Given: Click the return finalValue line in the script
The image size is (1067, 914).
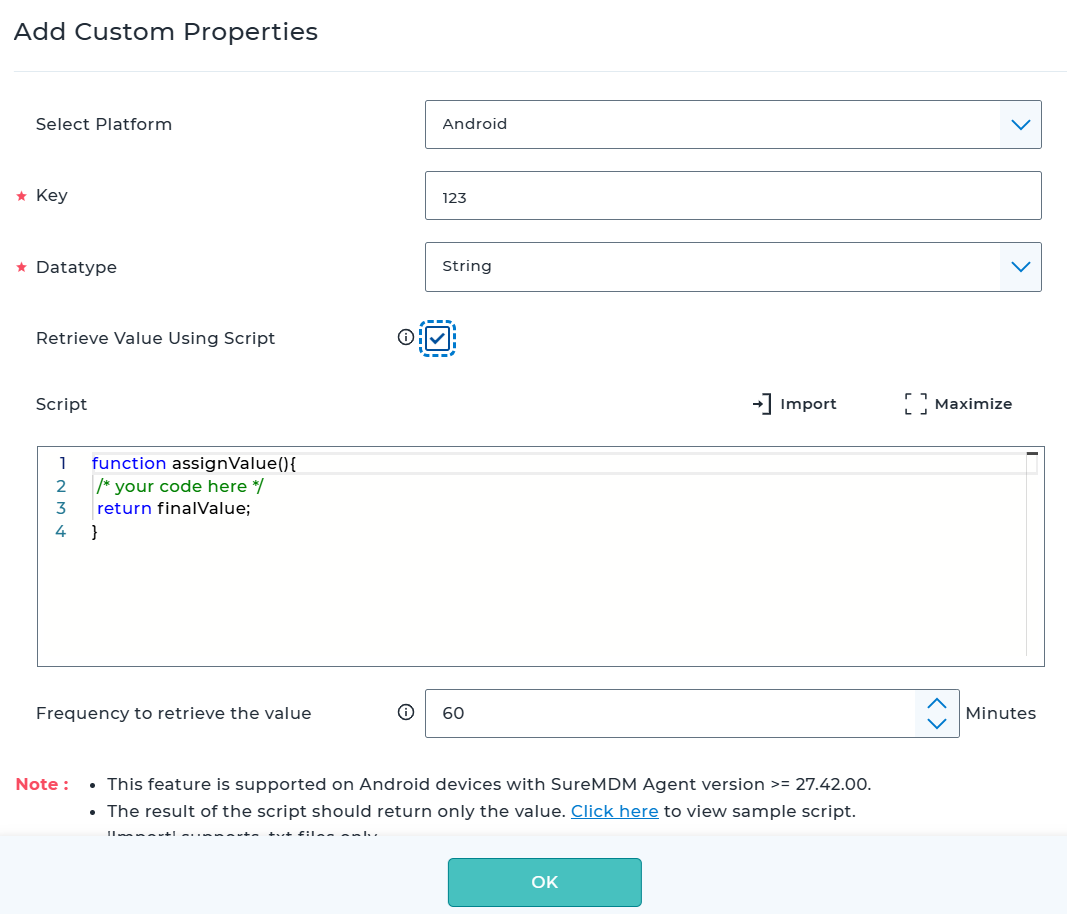Looking at the screenshot, I should click(174, 509).
